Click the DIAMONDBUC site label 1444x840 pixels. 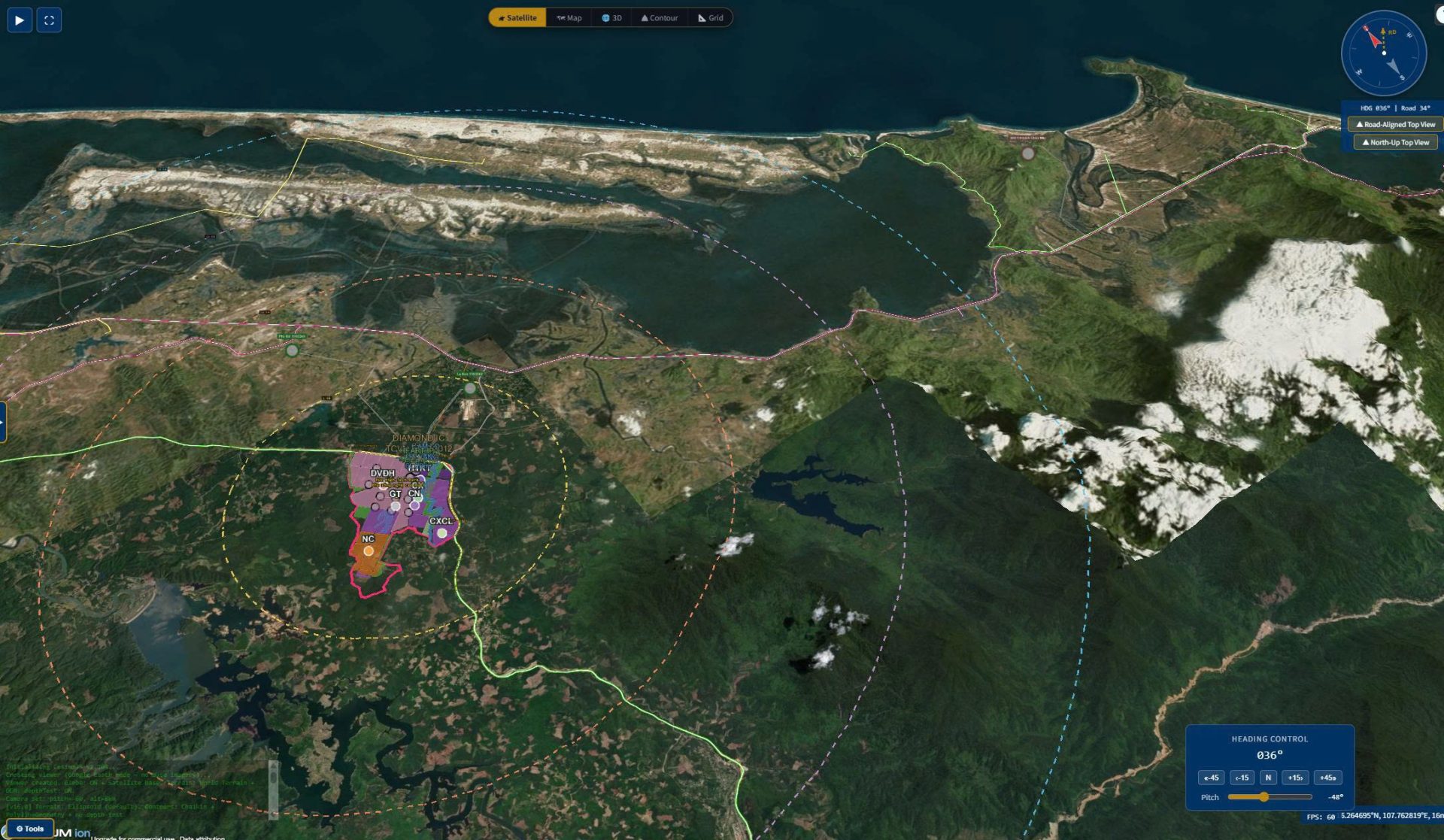click(x=419, y=438)
